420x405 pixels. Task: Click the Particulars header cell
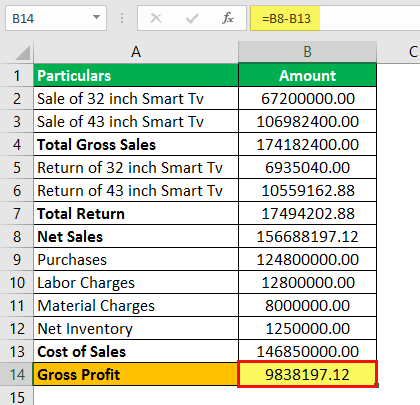(136, 75)
